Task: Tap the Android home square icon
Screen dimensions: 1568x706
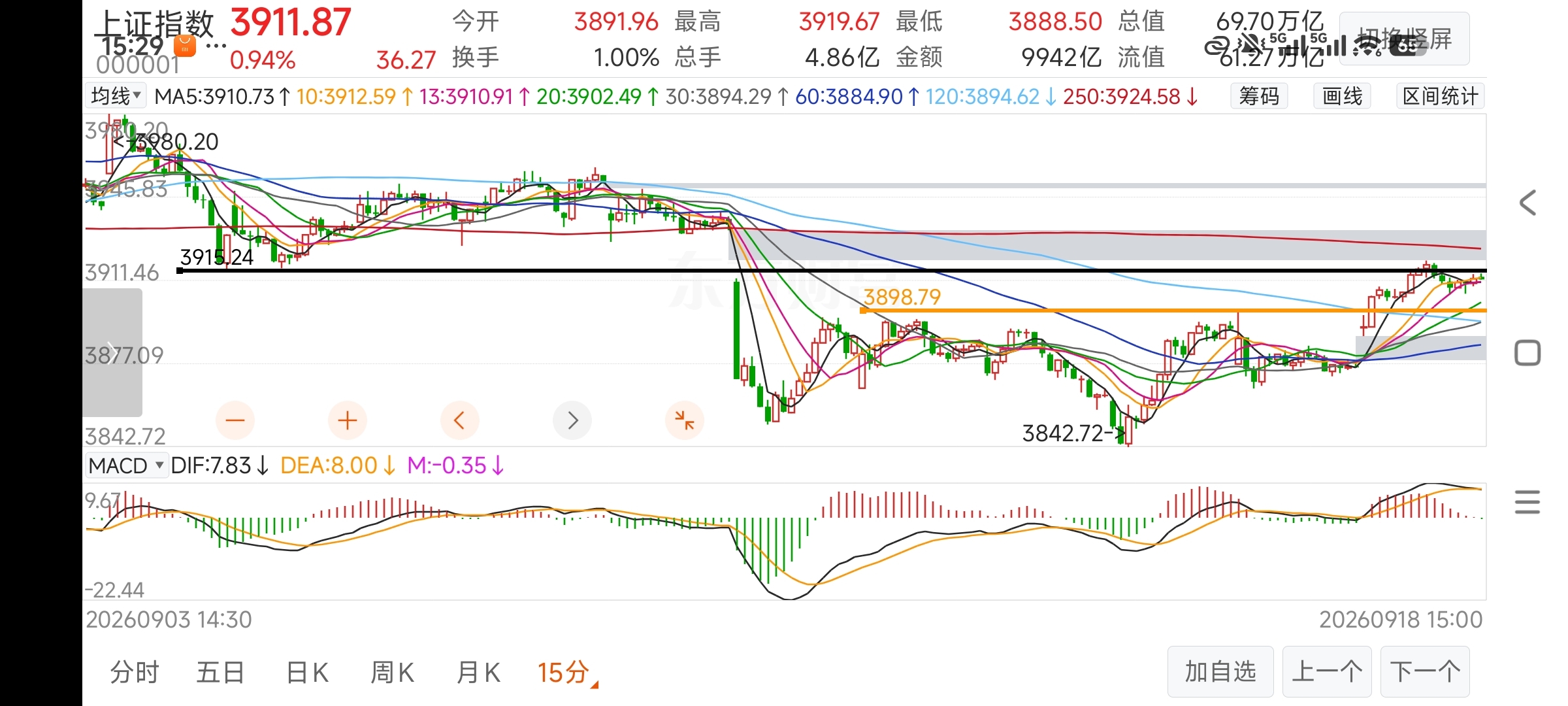Action: [x=1527, y=353]
